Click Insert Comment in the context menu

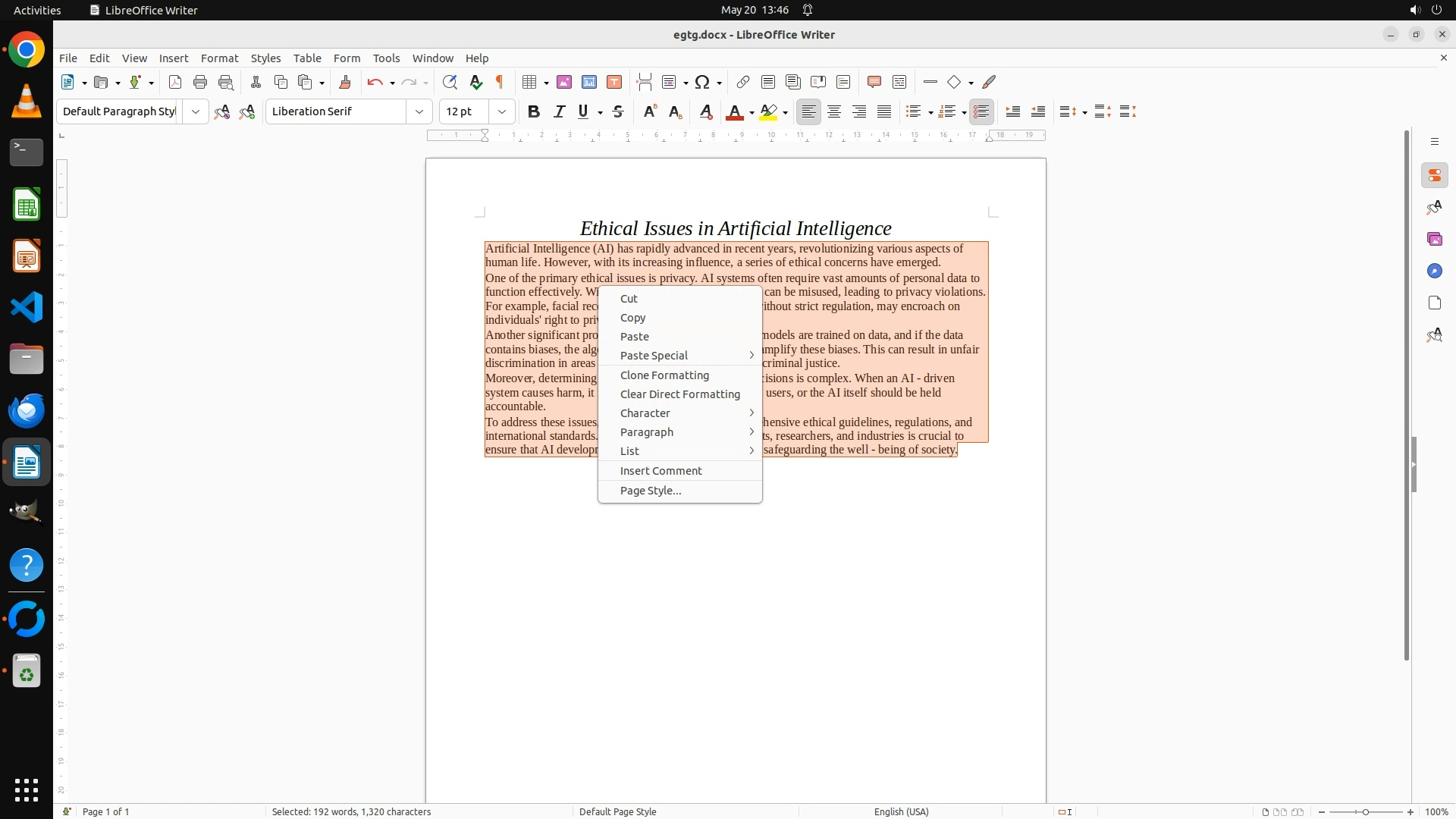[661, 471]
